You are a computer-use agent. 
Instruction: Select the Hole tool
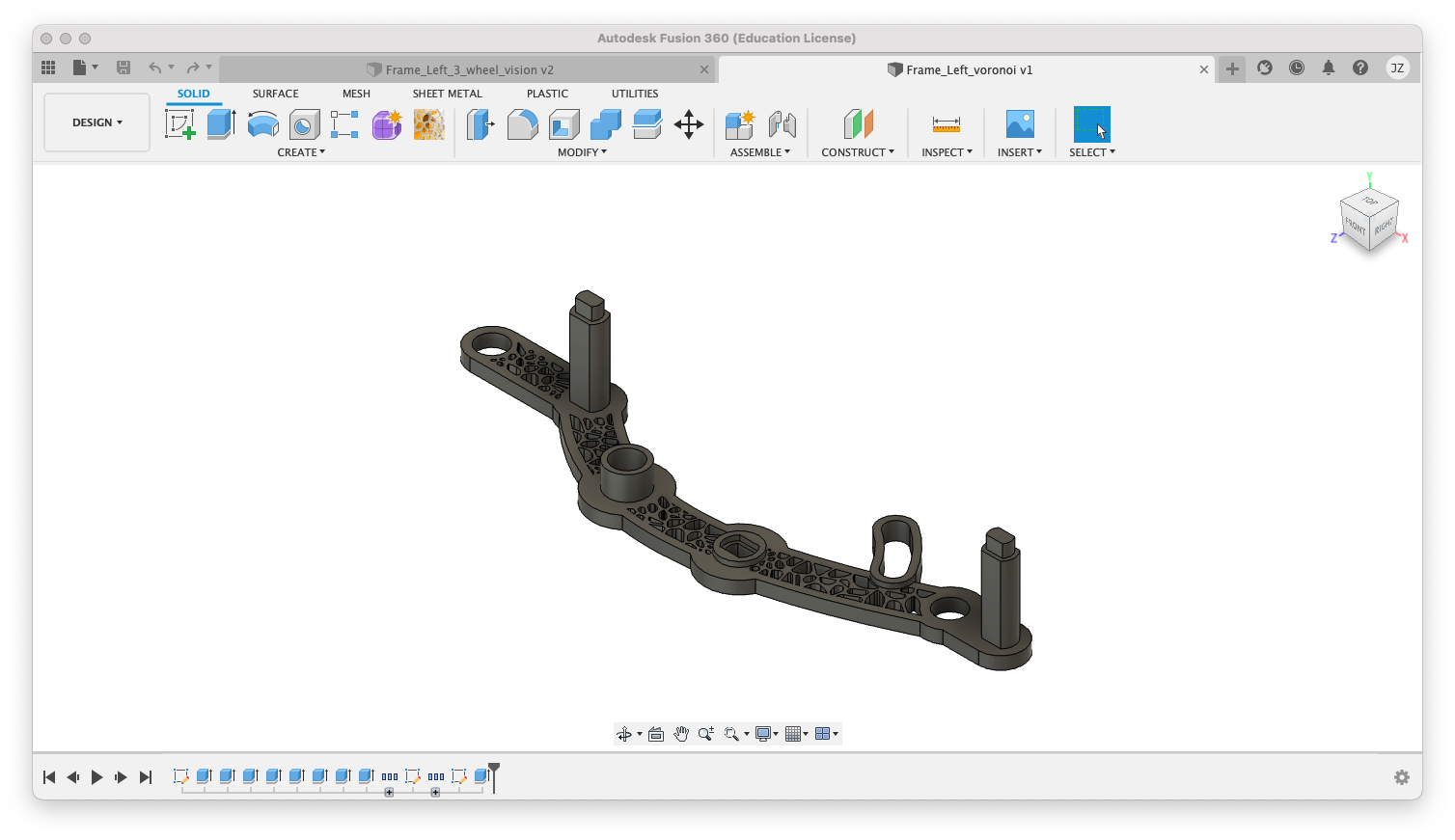pyautogui.click(x=305, y=124)
